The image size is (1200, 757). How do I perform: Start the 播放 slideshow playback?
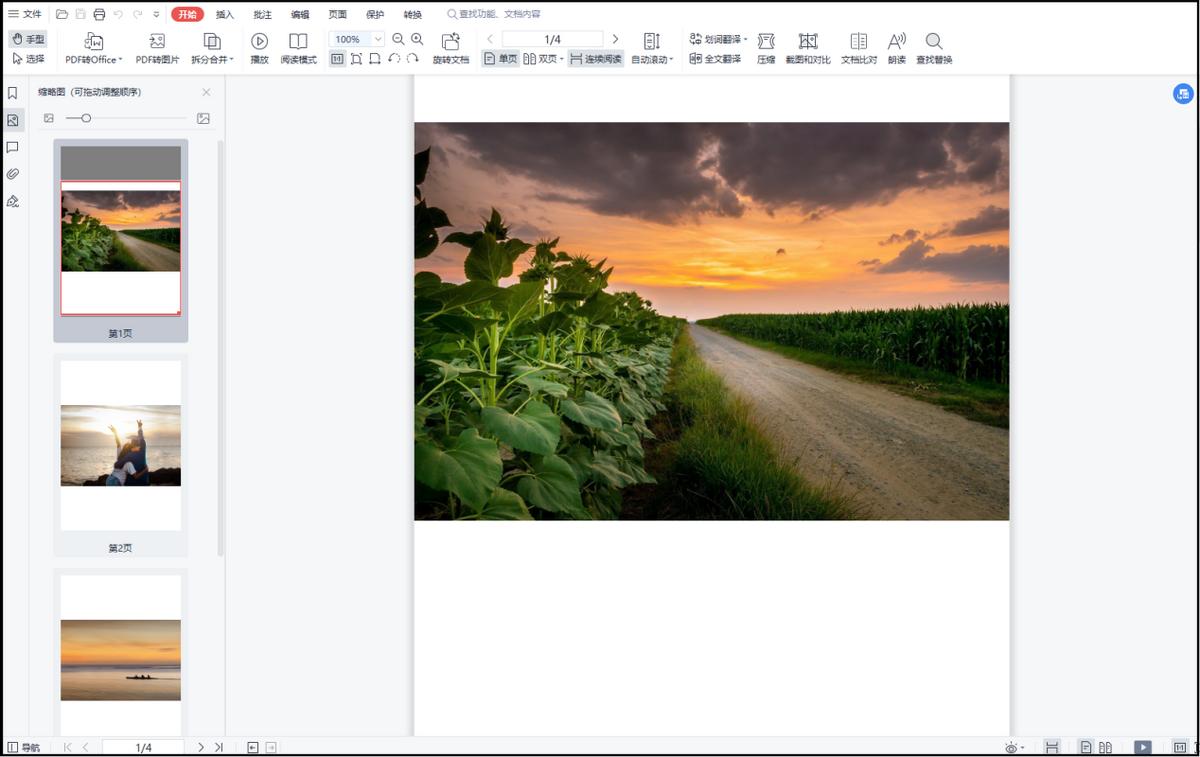[259, 48]
